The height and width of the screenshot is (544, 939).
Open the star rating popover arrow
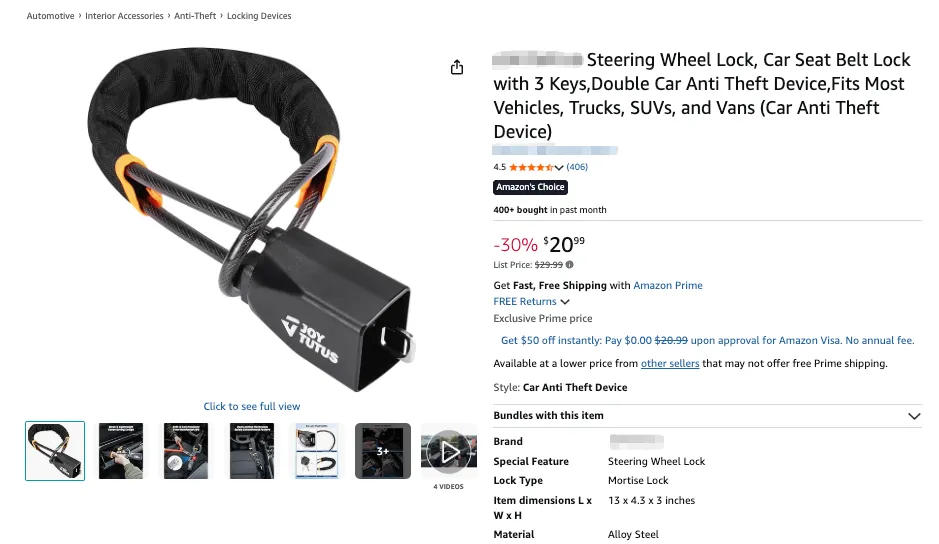(559, 168)
